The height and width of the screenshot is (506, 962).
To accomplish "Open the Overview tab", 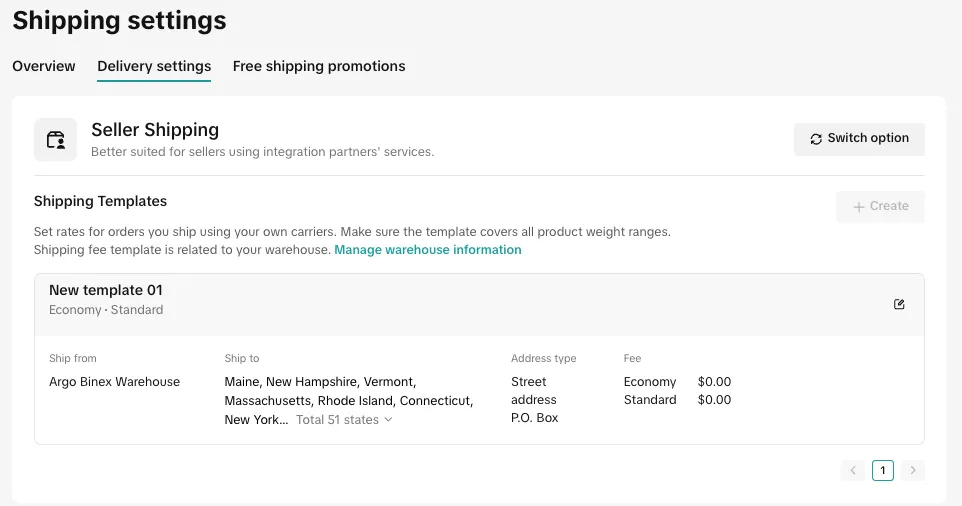I will pyautogui.click(x=44, y=66).
